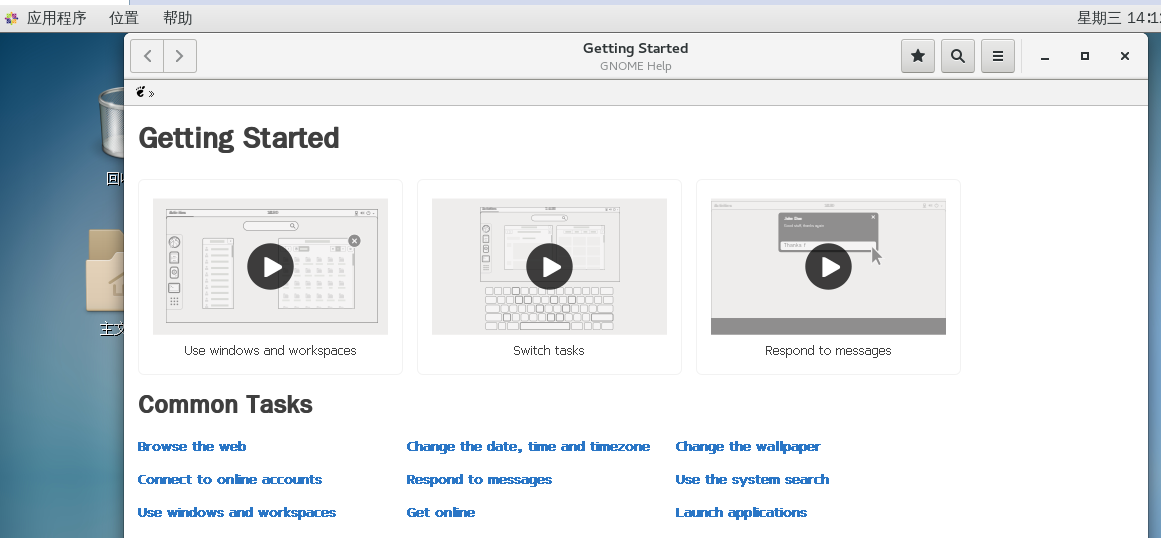Close the GNOME Help window
1161x538 pixels.
1125,56
